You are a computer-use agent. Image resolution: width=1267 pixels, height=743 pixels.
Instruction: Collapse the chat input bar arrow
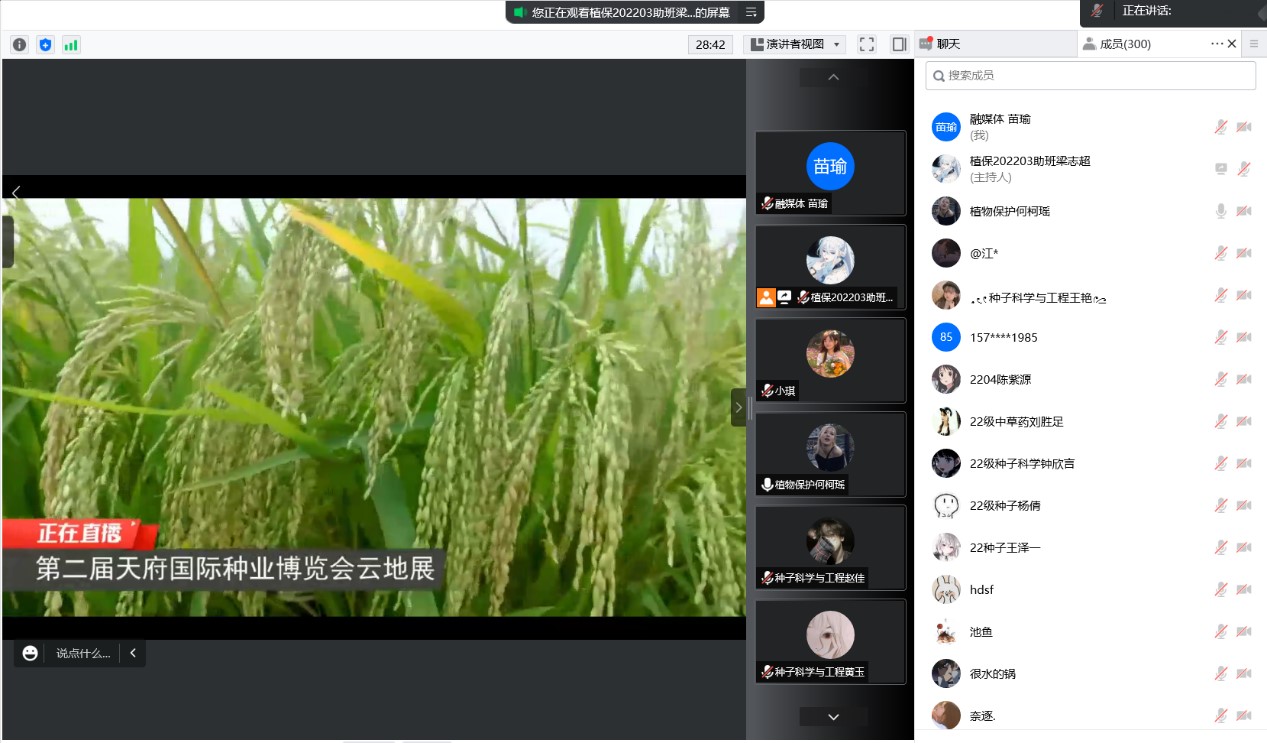tap(133, 653)
